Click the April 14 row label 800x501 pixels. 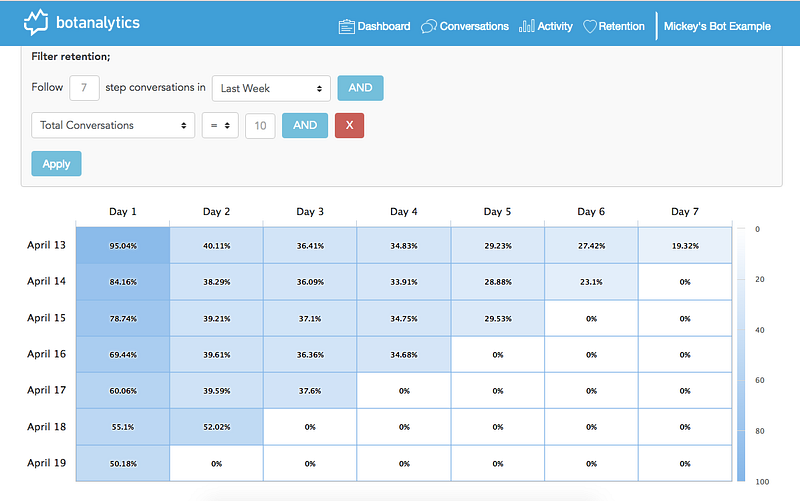pos(46,281)
